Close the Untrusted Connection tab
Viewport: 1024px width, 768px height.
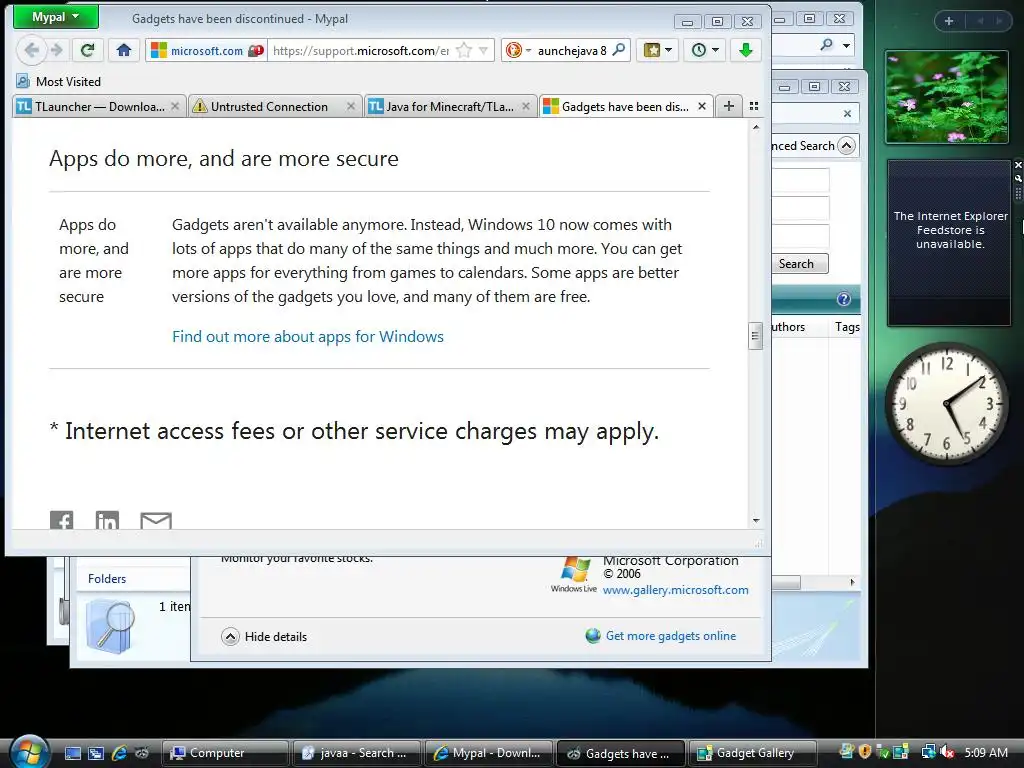351,106
